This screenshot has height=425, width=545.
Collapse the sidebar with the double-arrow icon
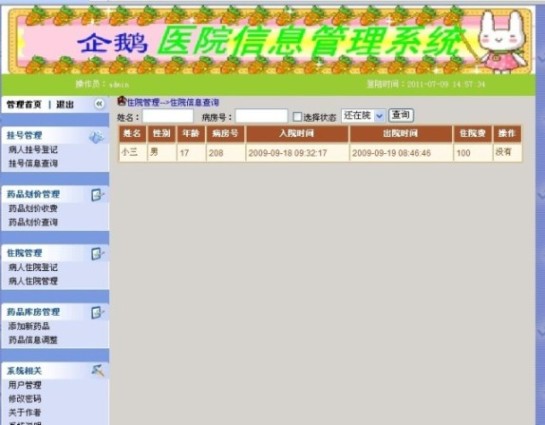pyautogui.click(x=99, y=104)
